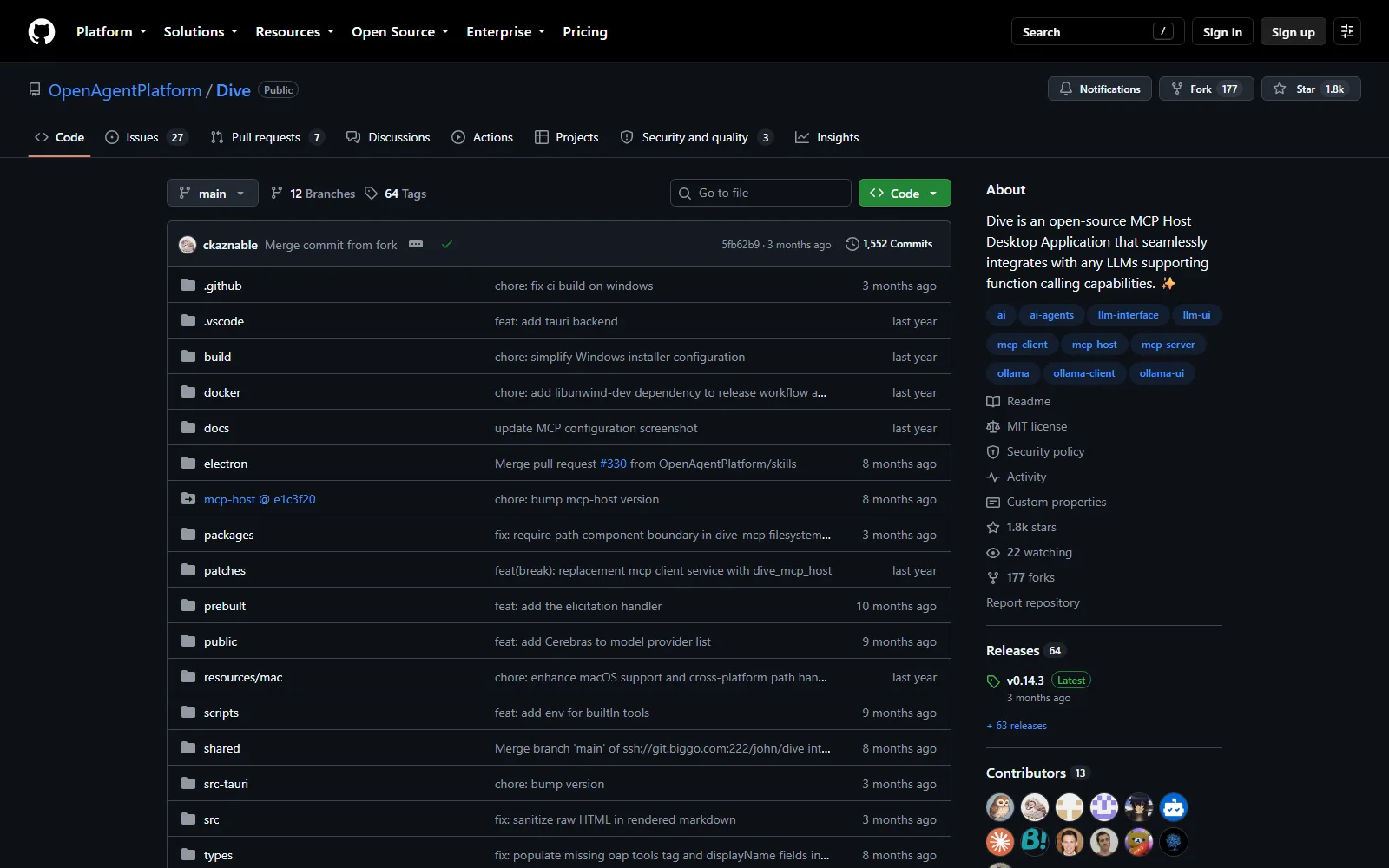Open the src-tauri directory
Viewport: 1389px width, 868px height.
pyautogui.click(x=226, y=784)
